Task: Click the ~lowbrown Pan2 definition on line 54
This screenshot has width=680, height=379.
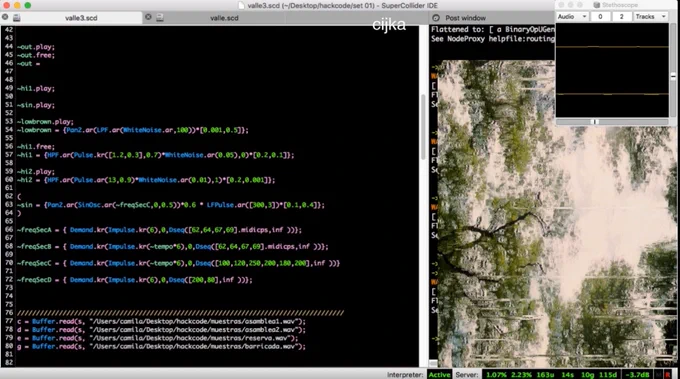Action: 132,130
